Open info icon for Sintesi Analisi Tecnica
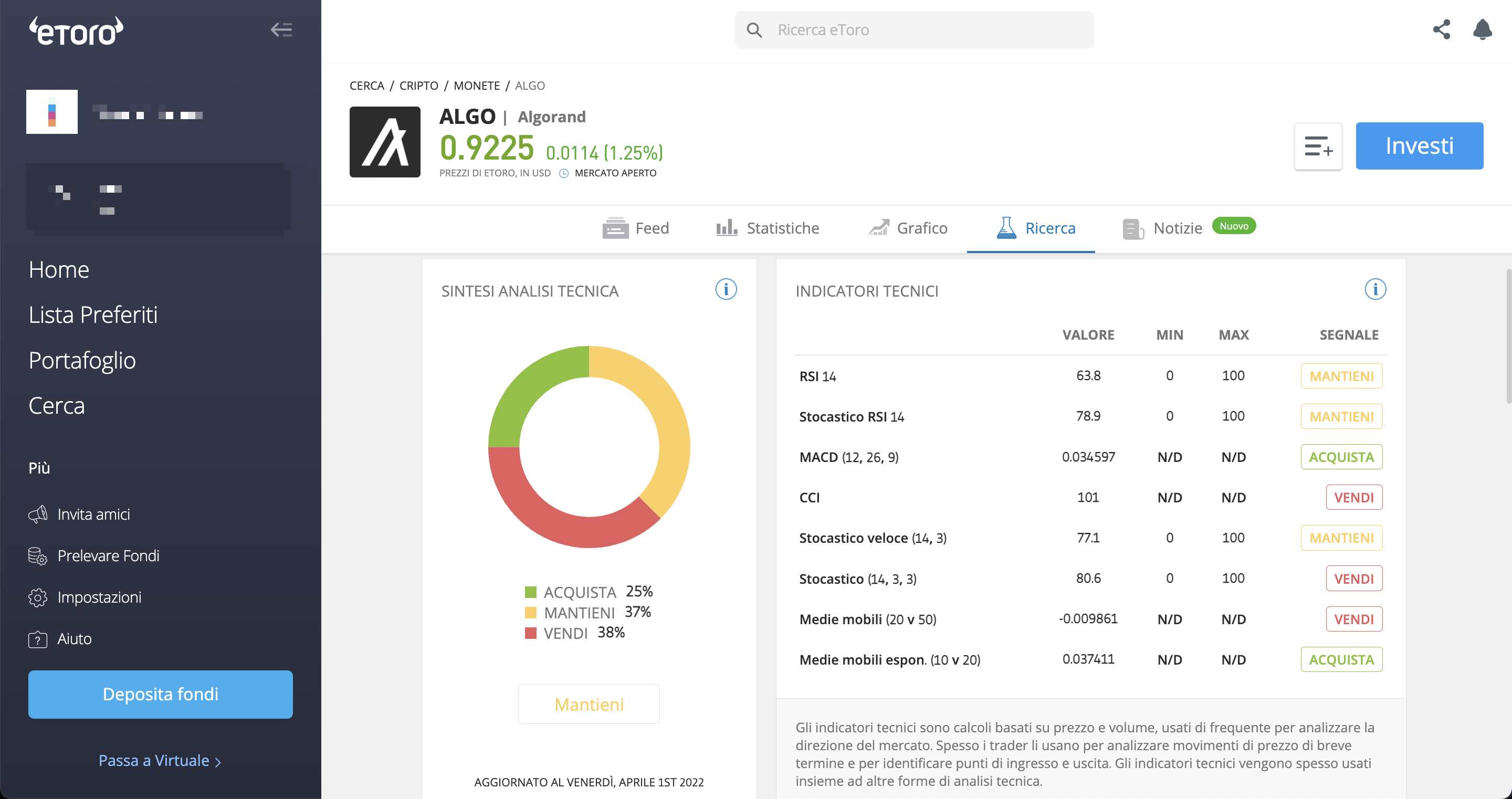This screenshot has height=799, width=1512. [x=726, y=289]
